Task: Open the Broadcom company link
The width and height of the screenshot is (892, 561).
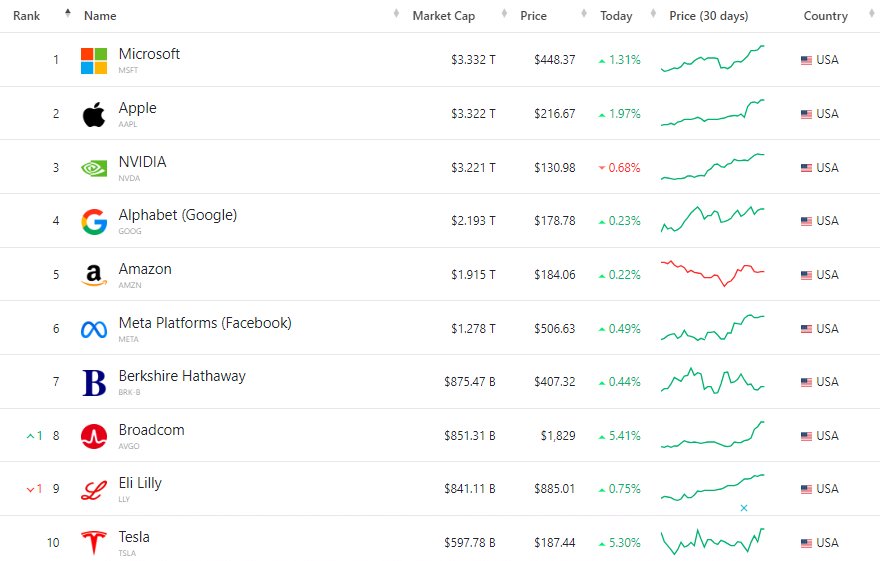Action: coord(151,430)
